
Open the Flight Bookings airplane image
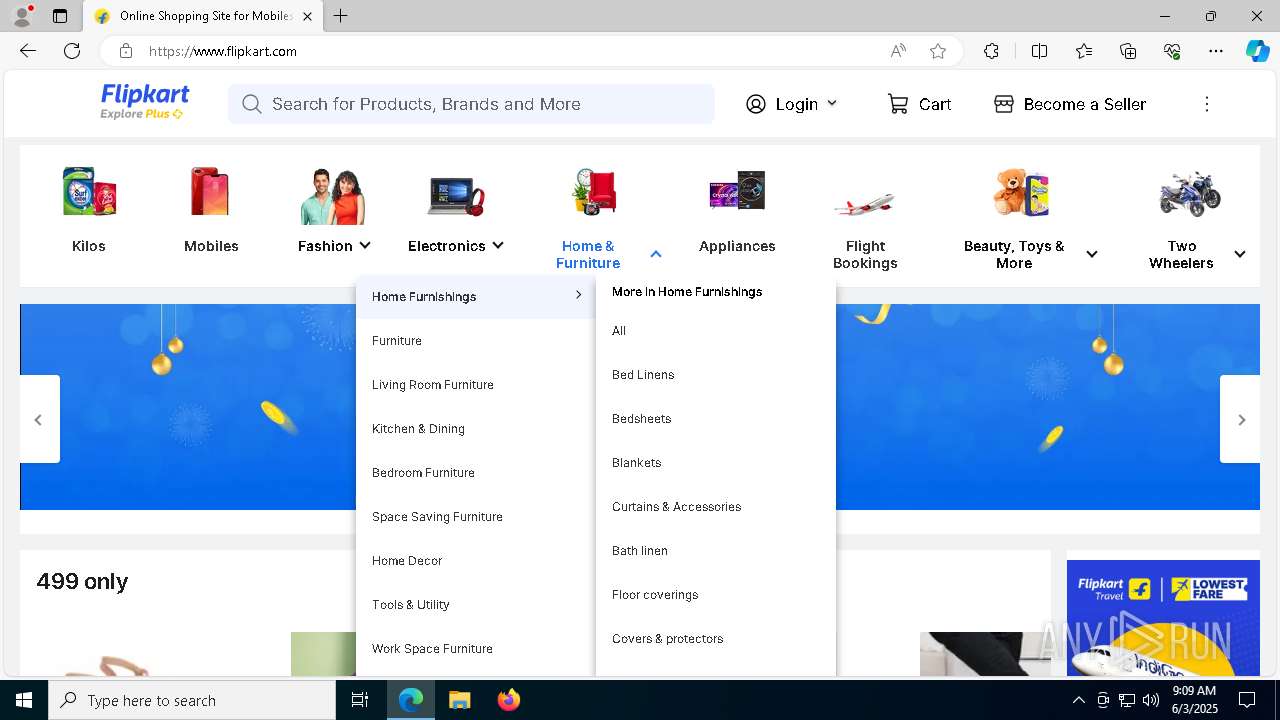865,203
